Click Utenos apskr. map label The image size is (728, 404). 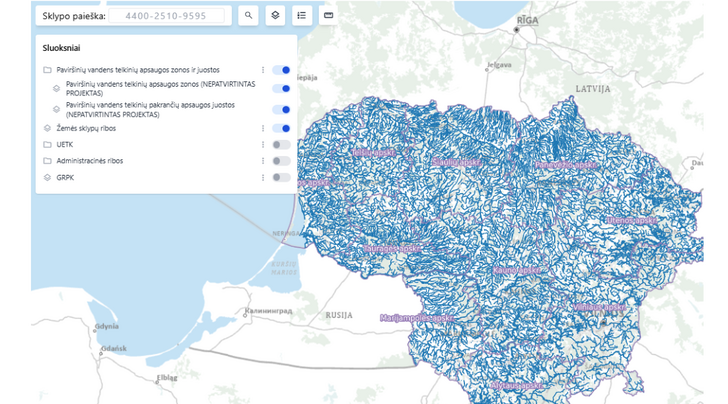[x=632, y=220]
